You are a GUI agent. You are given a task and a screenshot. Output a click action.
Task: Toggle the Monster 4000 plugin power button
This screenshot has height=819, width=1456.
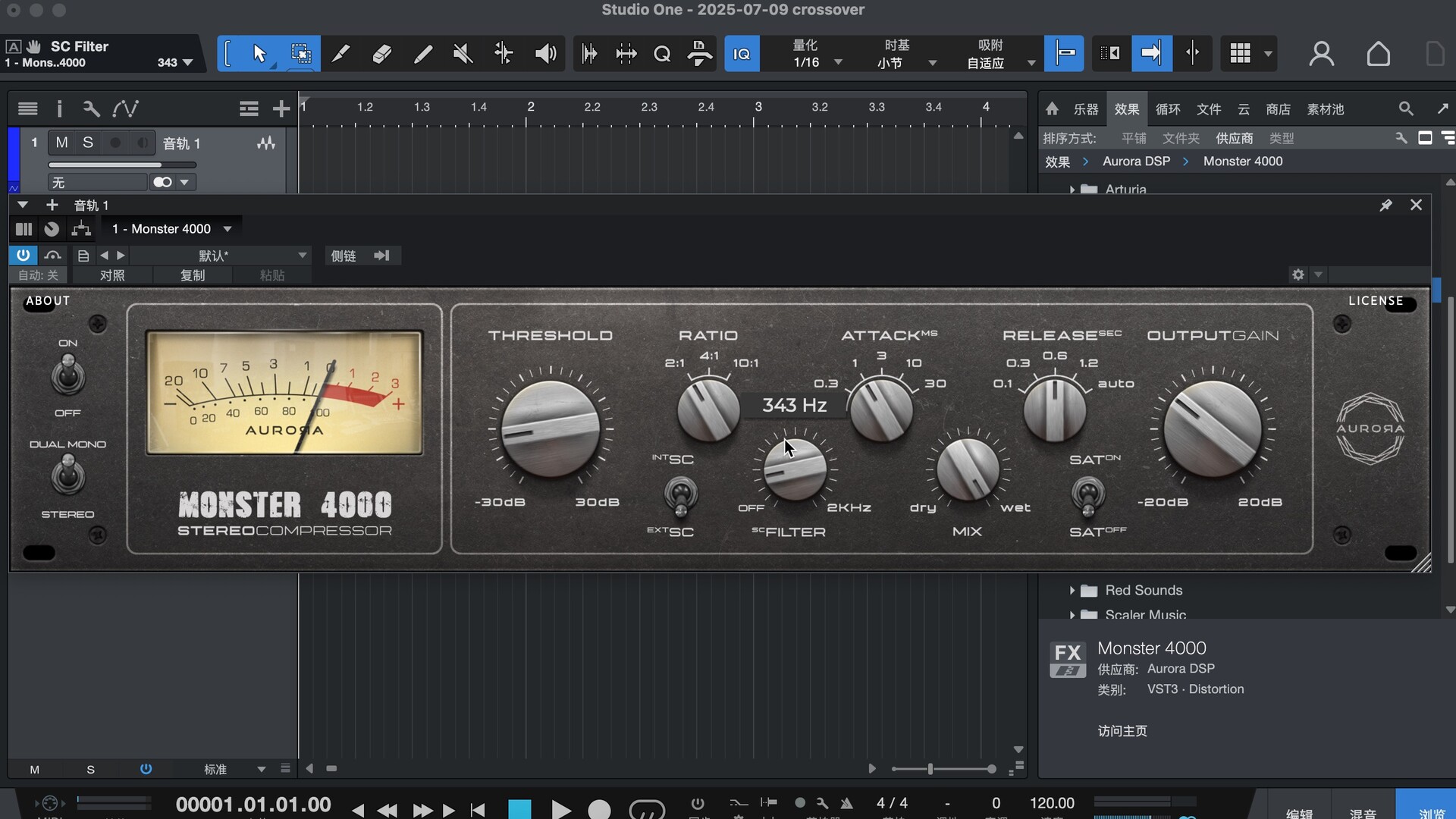pyautogui.click(x=23, y=256)
